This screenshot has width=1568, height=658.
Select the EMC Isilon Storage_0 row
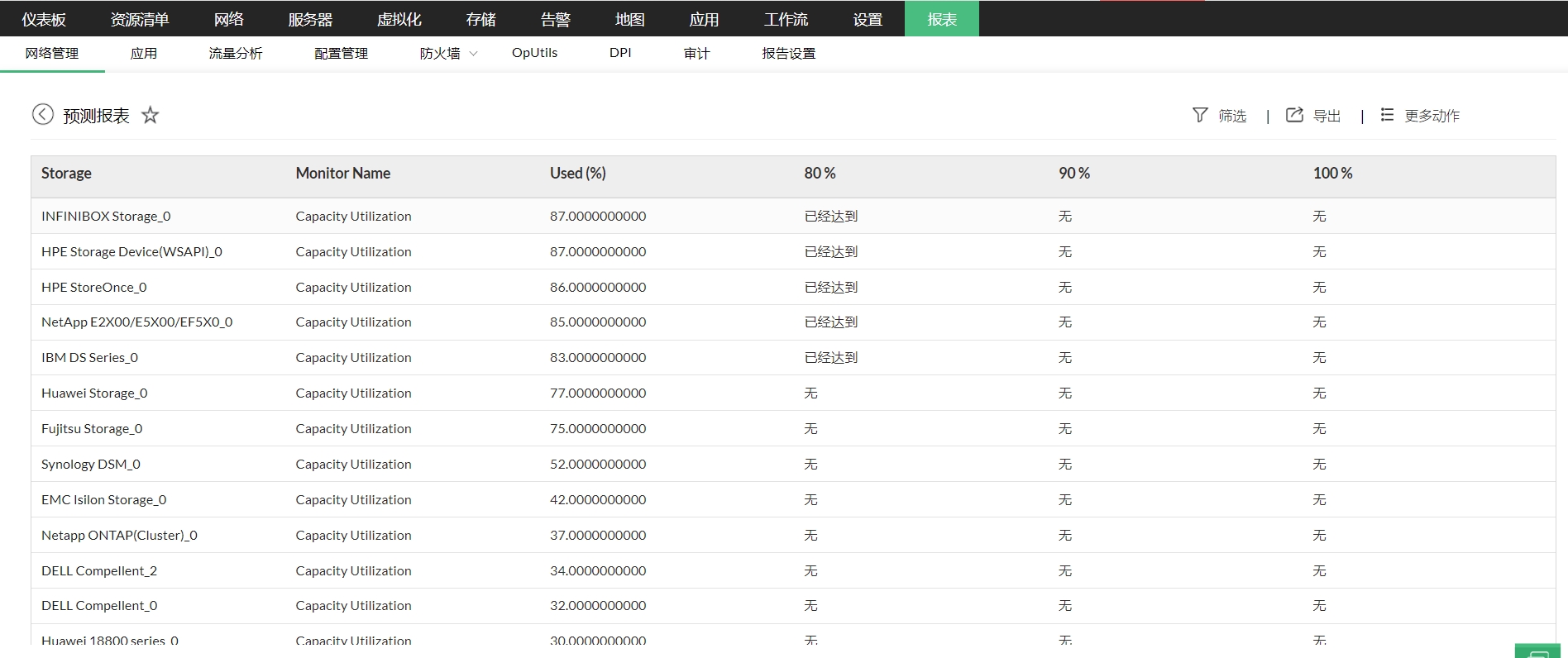click(x=793, y=500)
